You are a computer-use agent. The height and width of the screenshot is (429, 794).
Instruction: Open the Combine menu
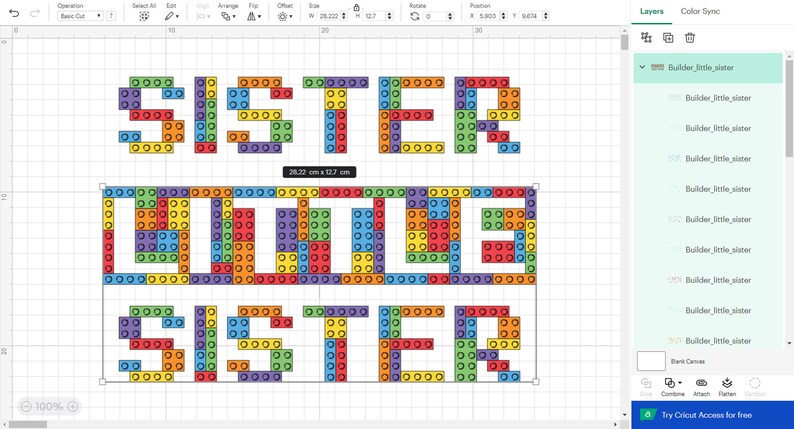673,387
